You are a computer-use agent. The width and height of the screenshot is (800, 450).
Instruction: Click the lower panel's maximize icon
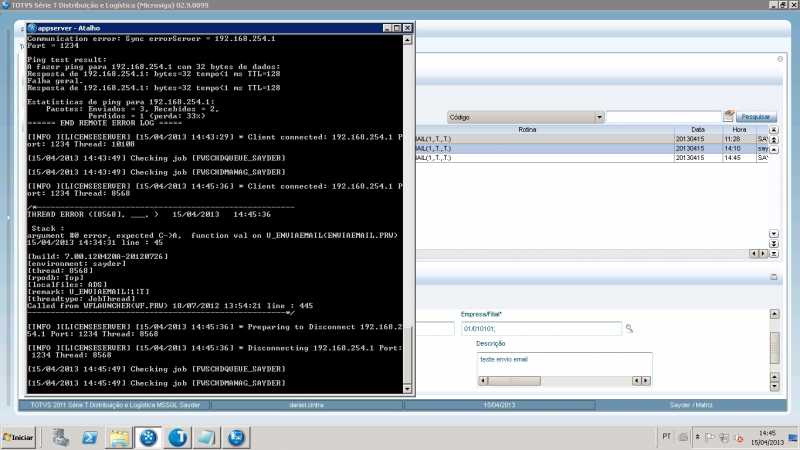coord(773,277)
